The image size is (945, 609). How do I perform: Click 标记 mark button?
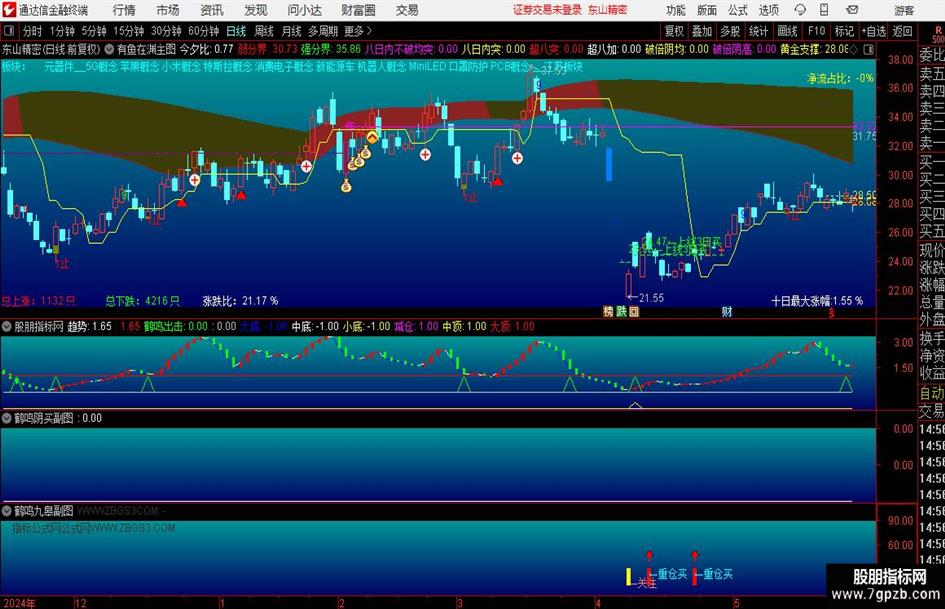click(844, 31)
